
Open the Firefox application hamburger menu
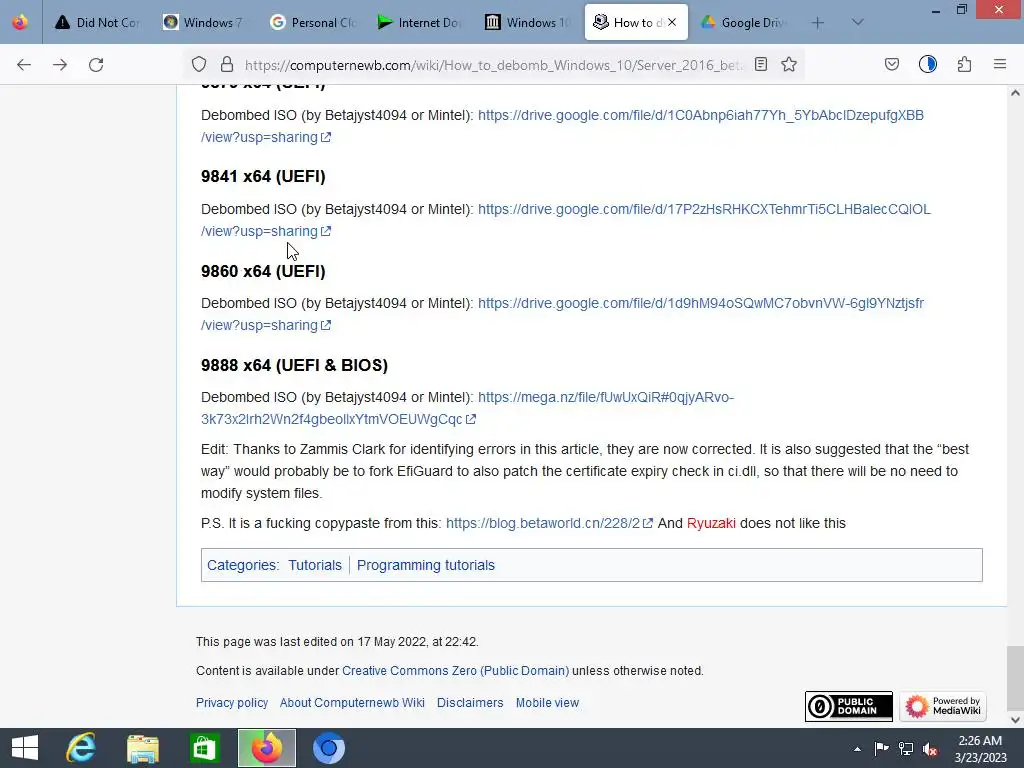1000,64
